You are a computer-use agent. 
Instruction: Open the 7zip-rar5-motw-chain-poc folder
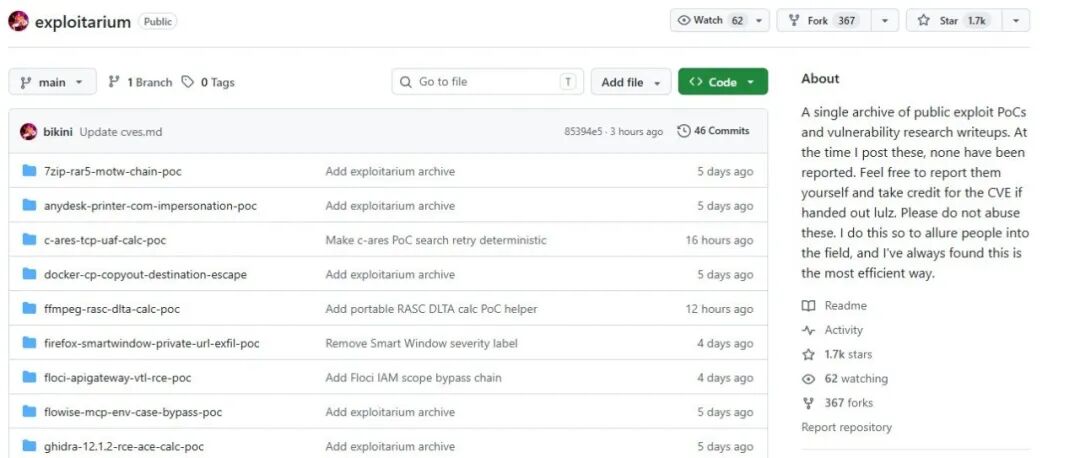[113, 171]
